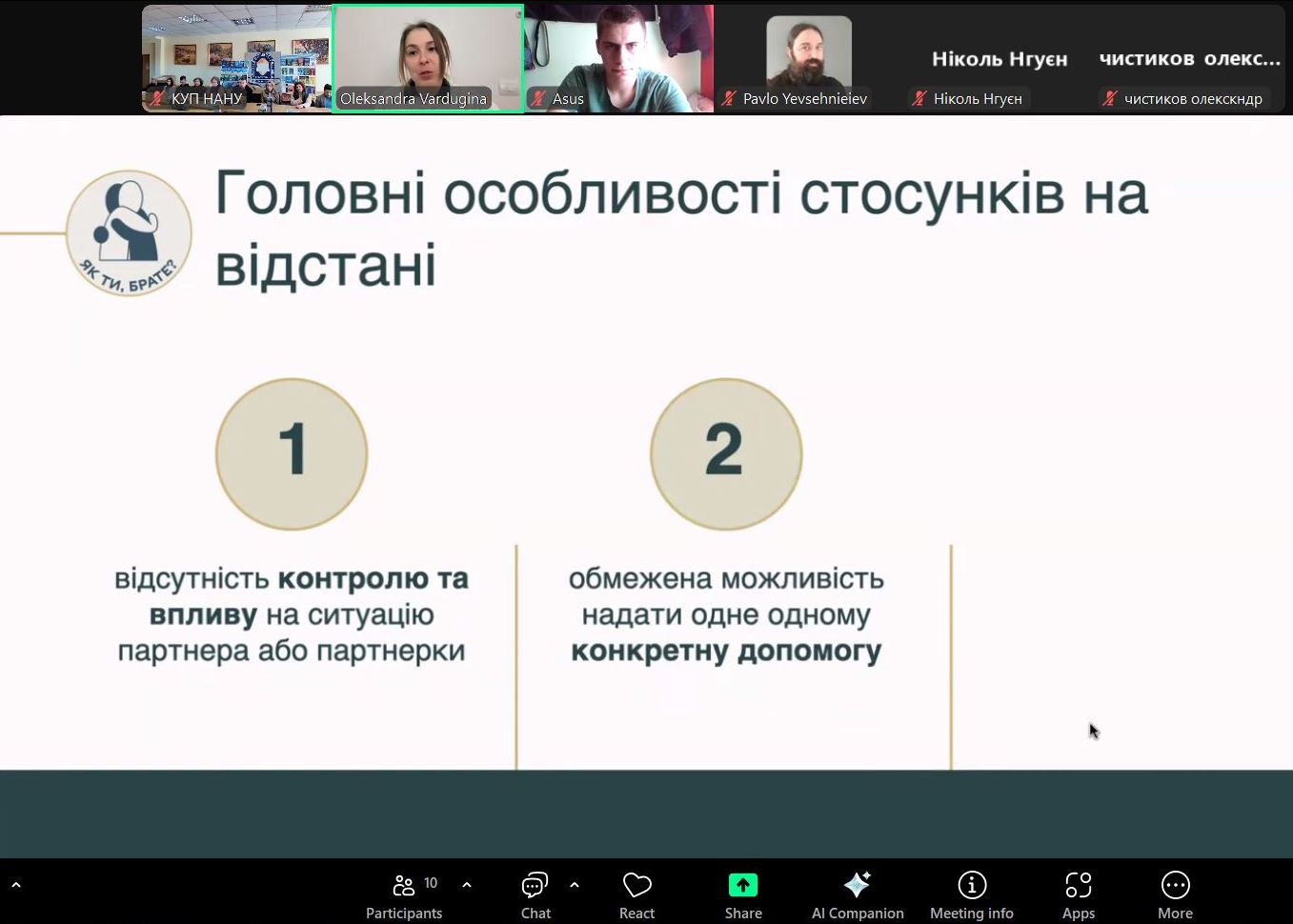Open AI Companion
Image resolution: width=1293 pixels, height=924 pixels.
[857, 895]
